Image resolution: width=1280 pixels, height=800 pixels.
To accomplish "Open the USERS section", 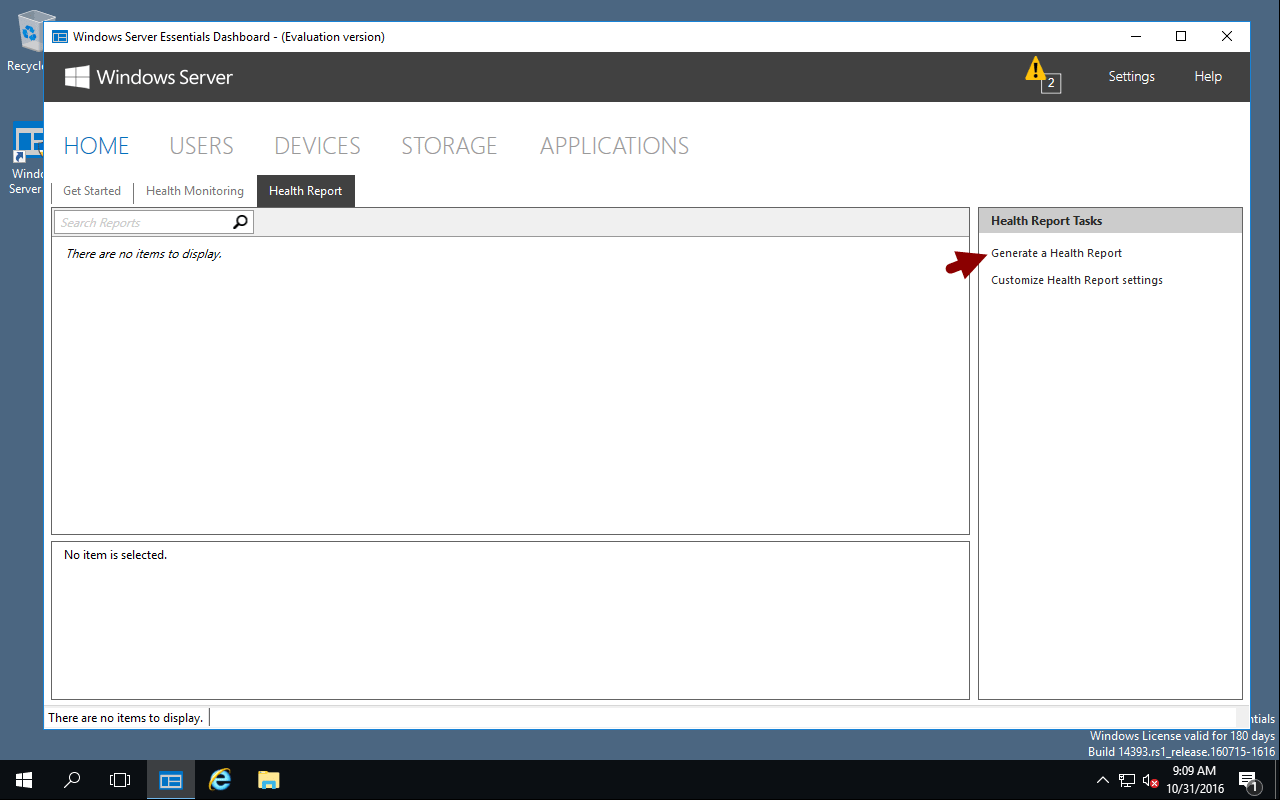I will point(201,146).
